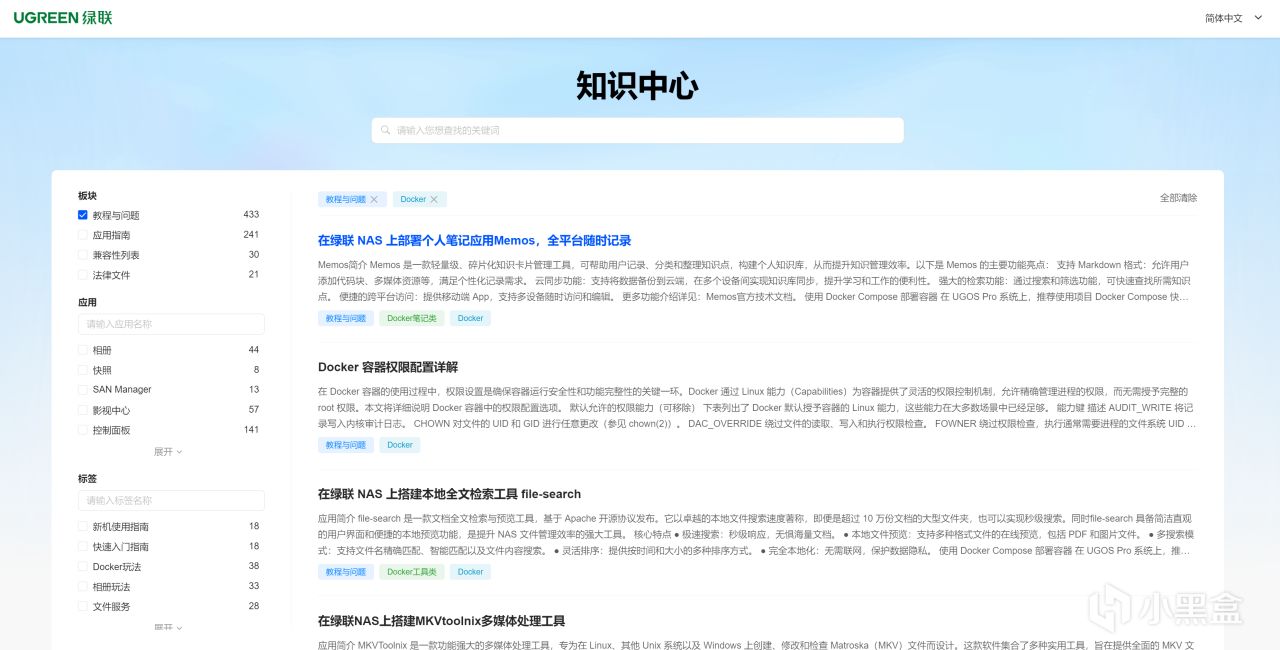The image size is (1280, 650).
Task: Click the search magnifier icon
Action: point(385,131)
